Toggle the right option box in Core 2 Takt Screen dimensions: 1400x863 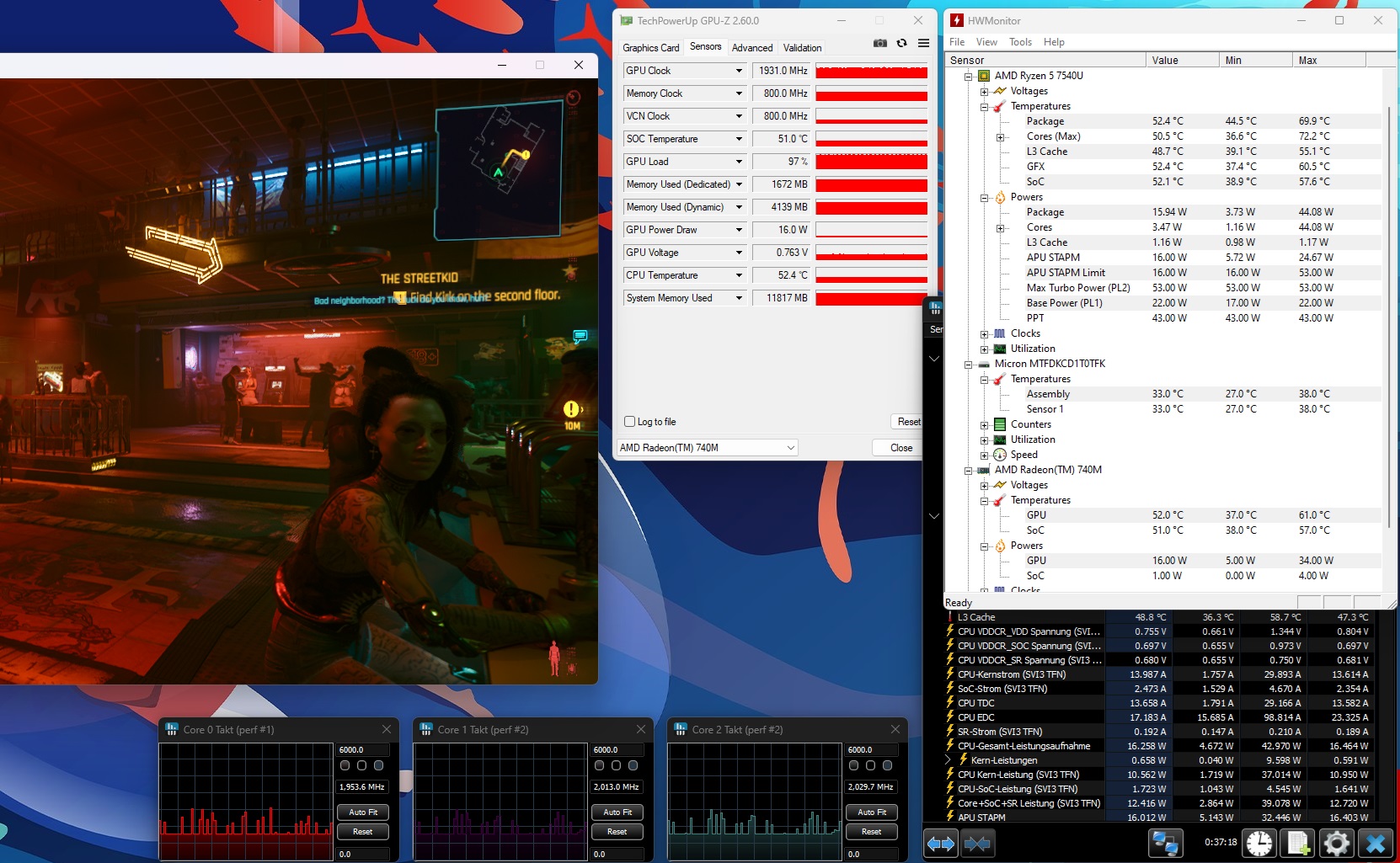coord(887,765)
